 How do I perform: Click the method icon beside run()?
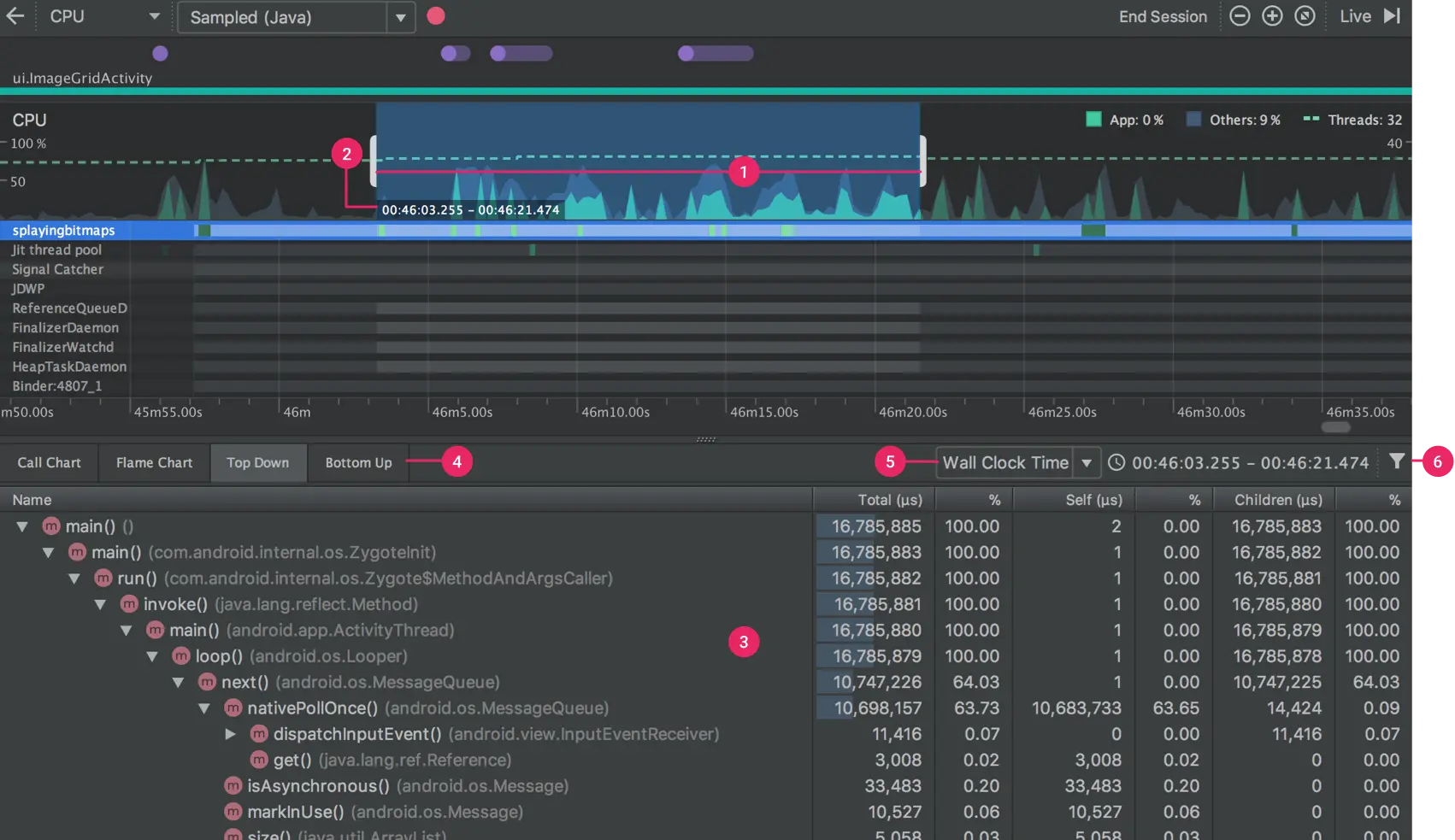[103, 579]
